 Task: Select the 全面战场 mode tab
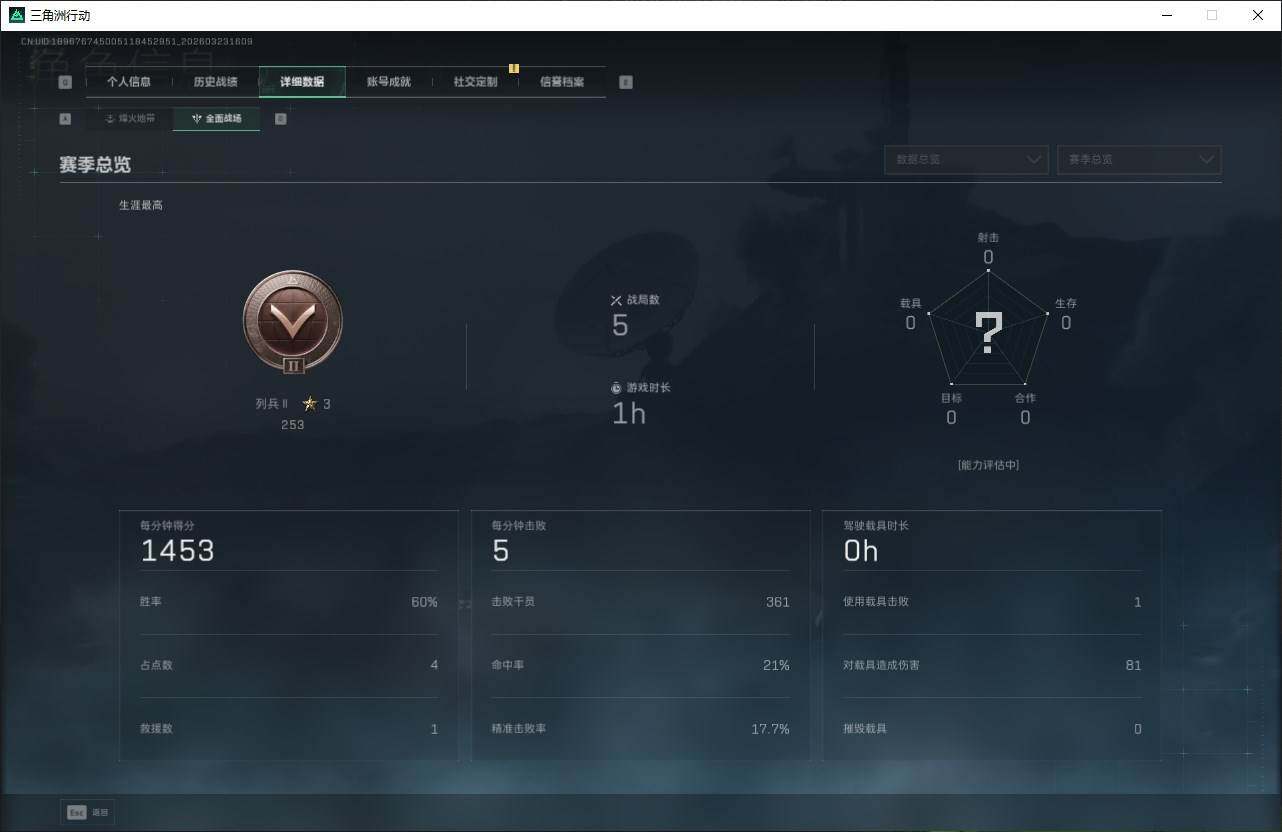[217, 119]
